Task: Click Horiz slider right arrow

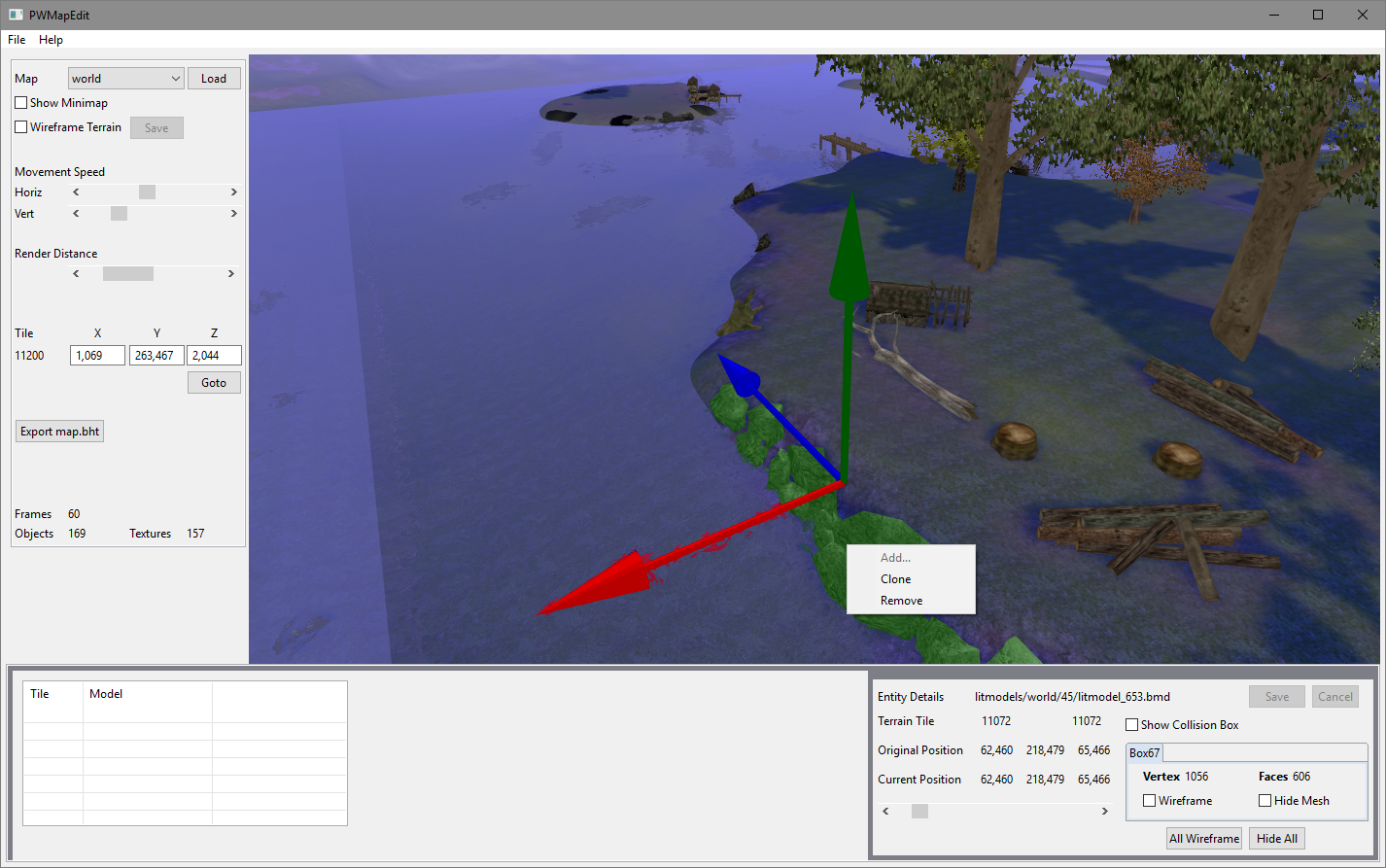Action: (x=233, y=192)
